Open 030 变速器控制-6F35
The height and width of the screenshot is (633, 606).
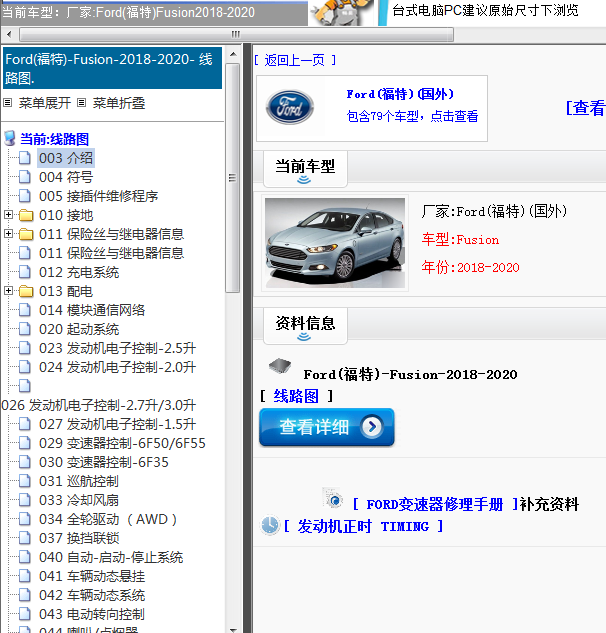tap(104, 462)
